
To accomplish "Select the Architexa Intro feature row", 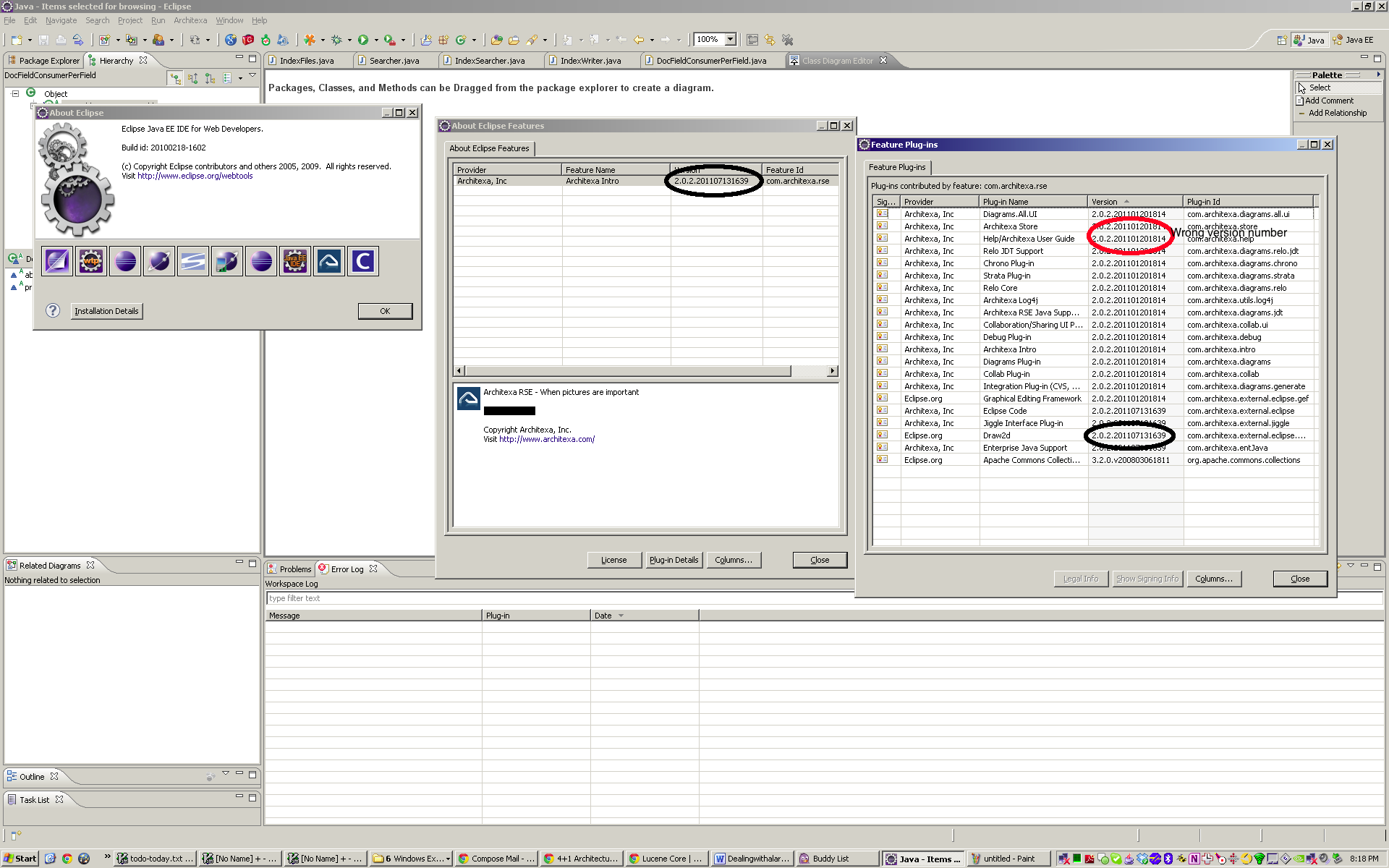I will coord(645,182).
